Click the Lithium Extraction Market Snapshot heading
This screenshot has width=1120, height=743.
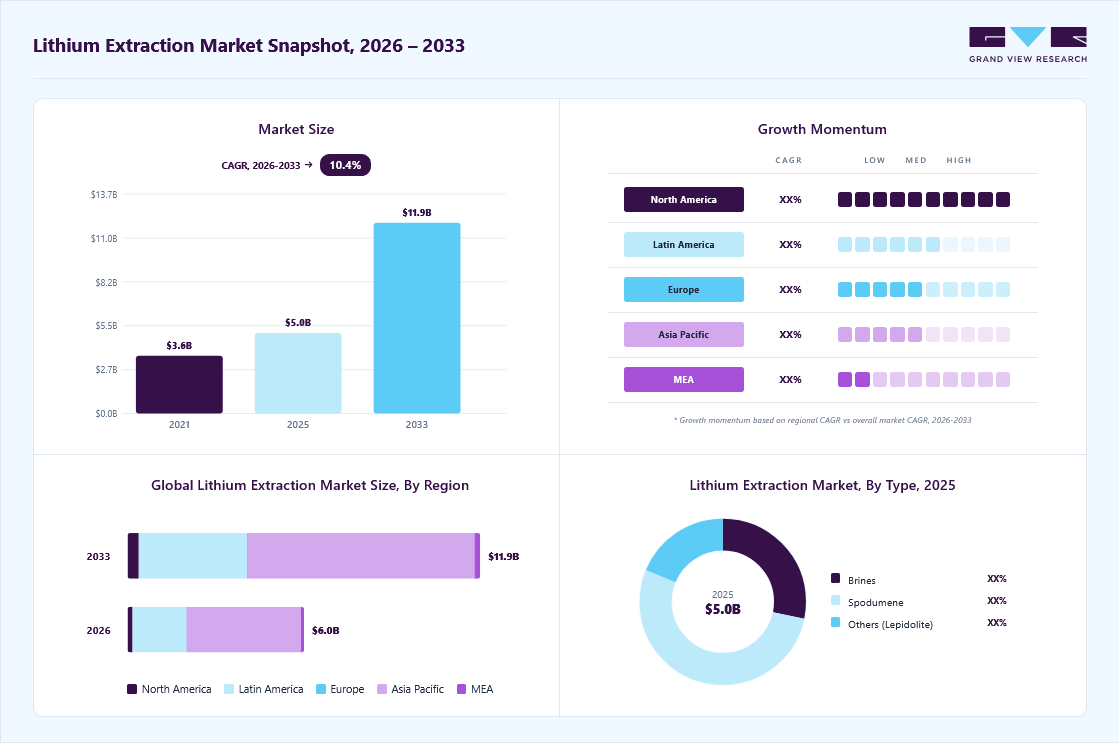click(x=249, y=46)
